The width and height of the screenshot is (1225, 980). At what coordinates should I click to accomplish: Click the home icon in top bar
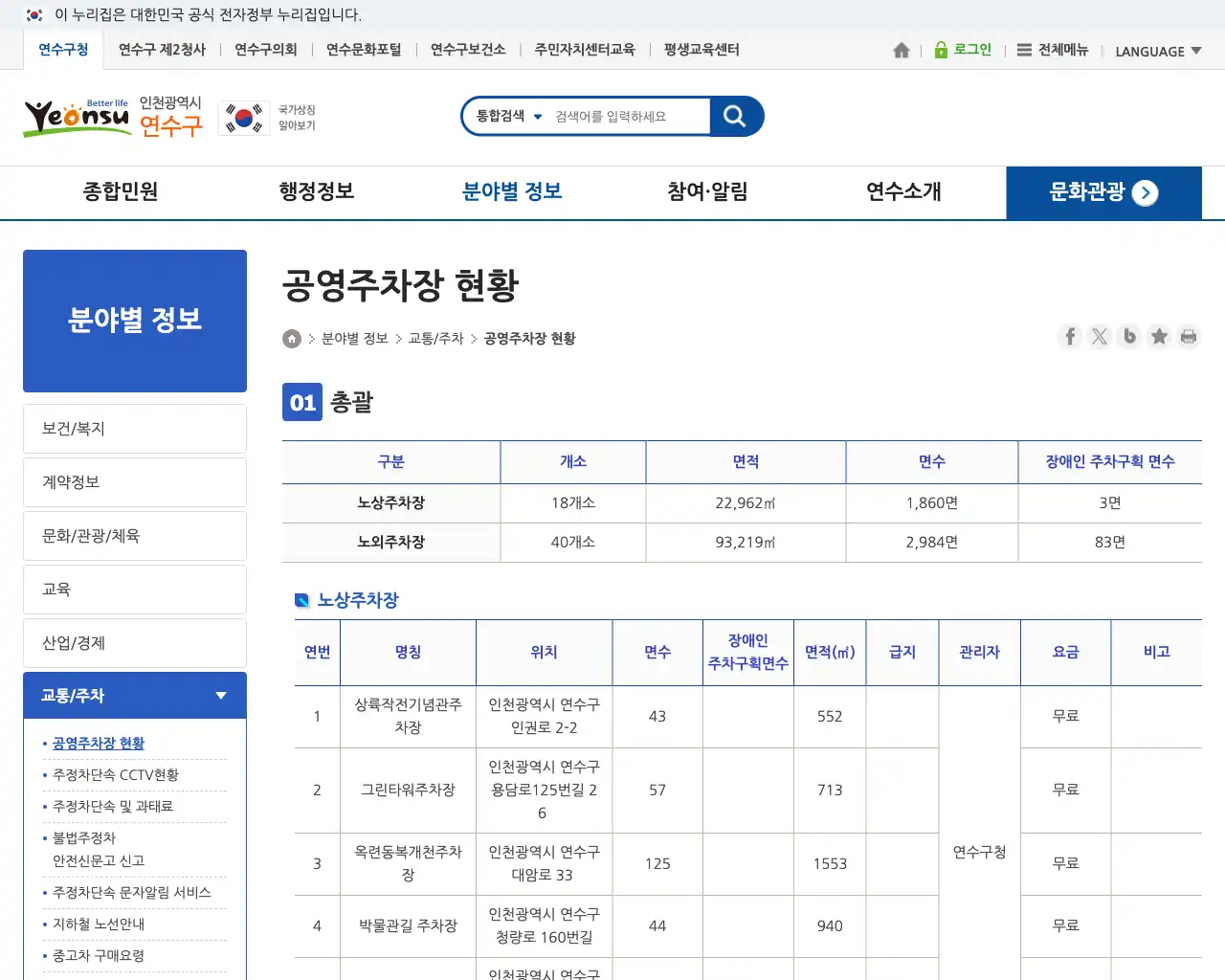[x=901, y=51]
